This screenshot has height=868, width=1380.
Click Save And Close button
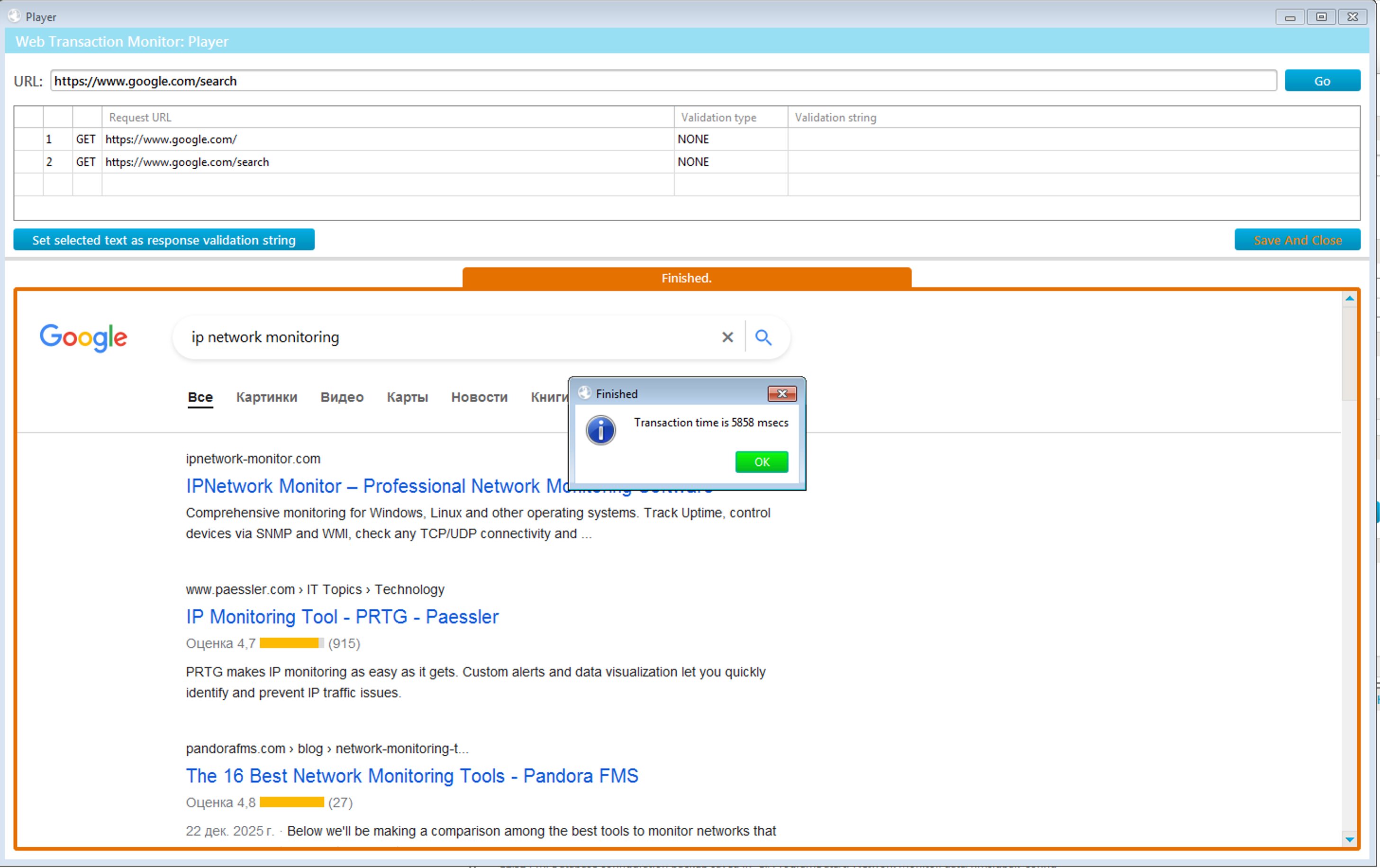(x=1297, y=239)
